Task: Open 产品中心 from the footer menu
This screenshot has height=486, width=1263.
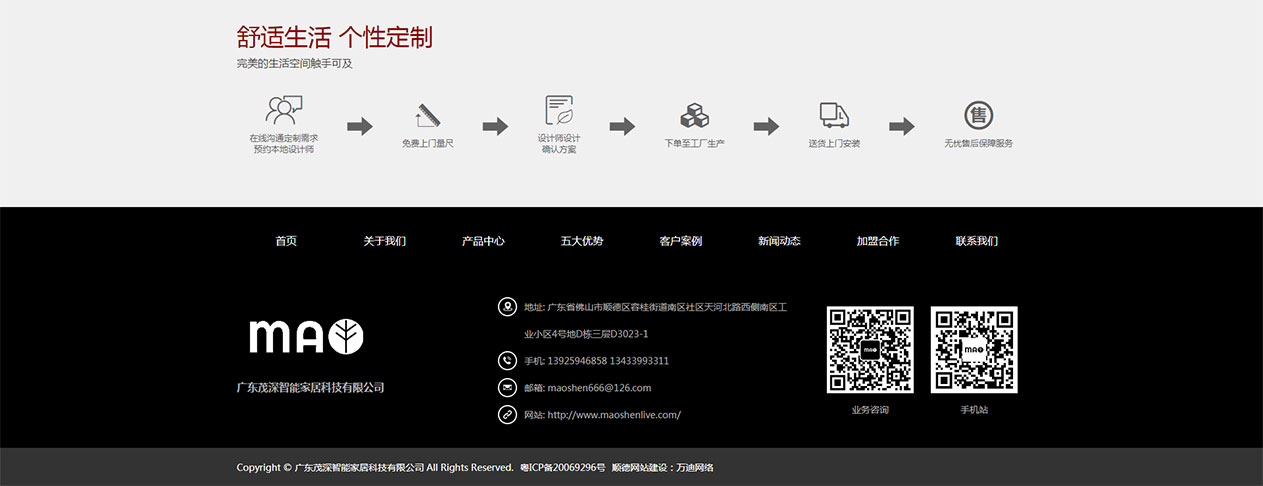Action: pos(483,241)
